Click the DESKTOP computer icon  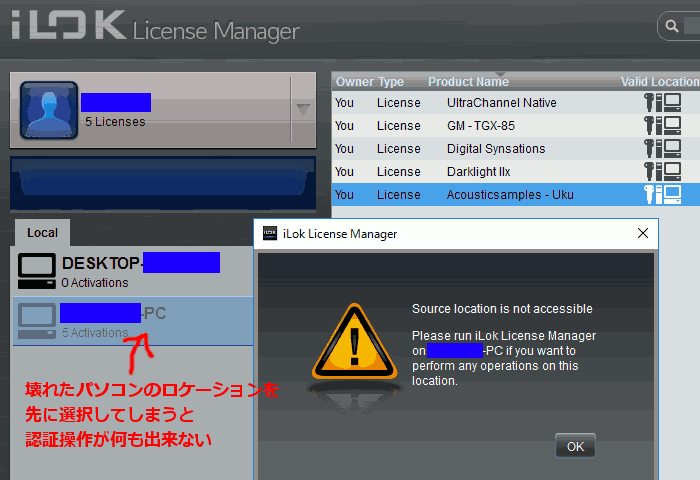point(37,271)
